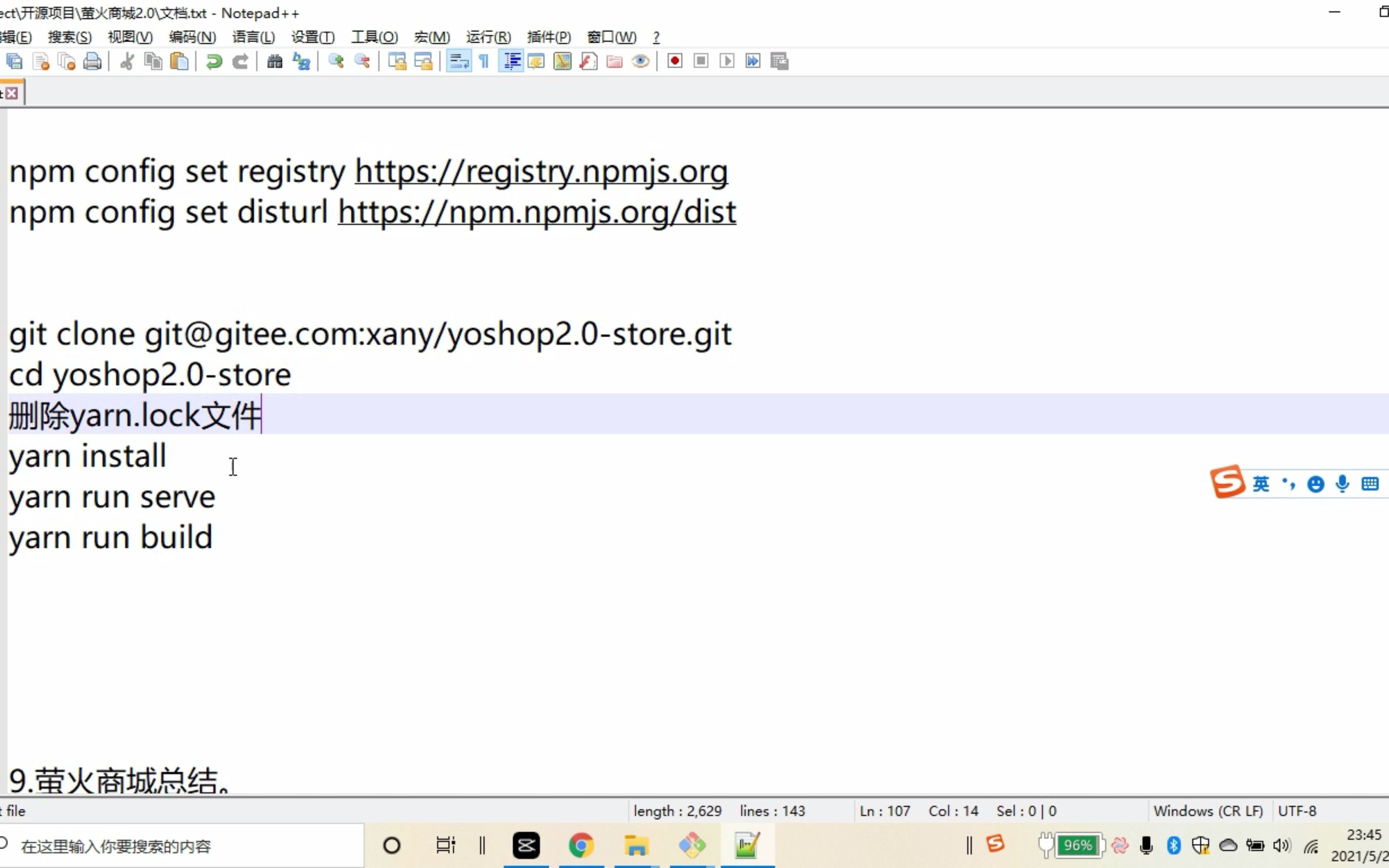Click the green Undo arrow

click(x=214, y=61)
